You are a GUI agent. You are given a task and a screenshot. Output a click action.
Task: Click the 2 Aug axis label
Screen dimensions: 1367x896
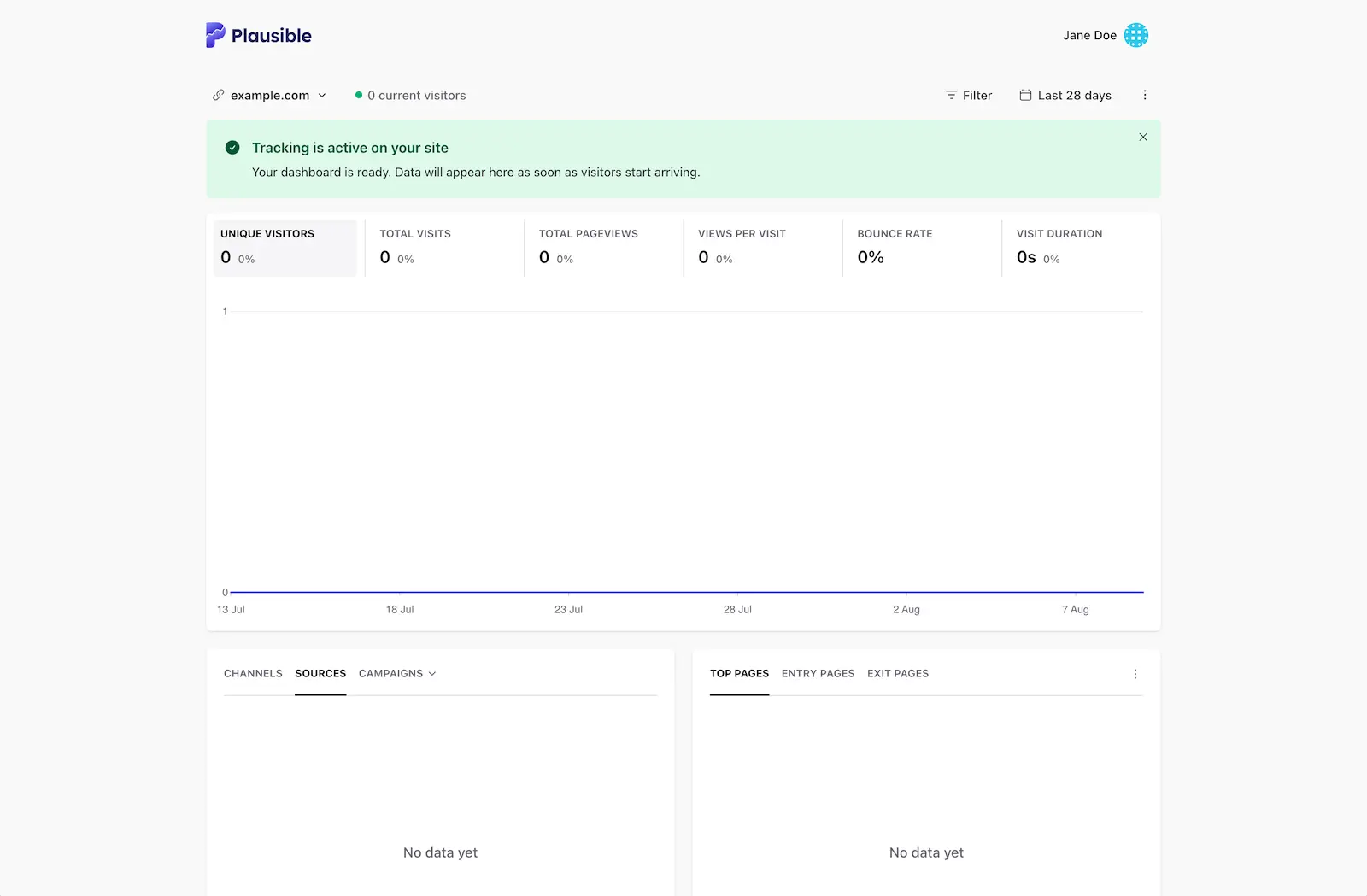tap(906, 609)
